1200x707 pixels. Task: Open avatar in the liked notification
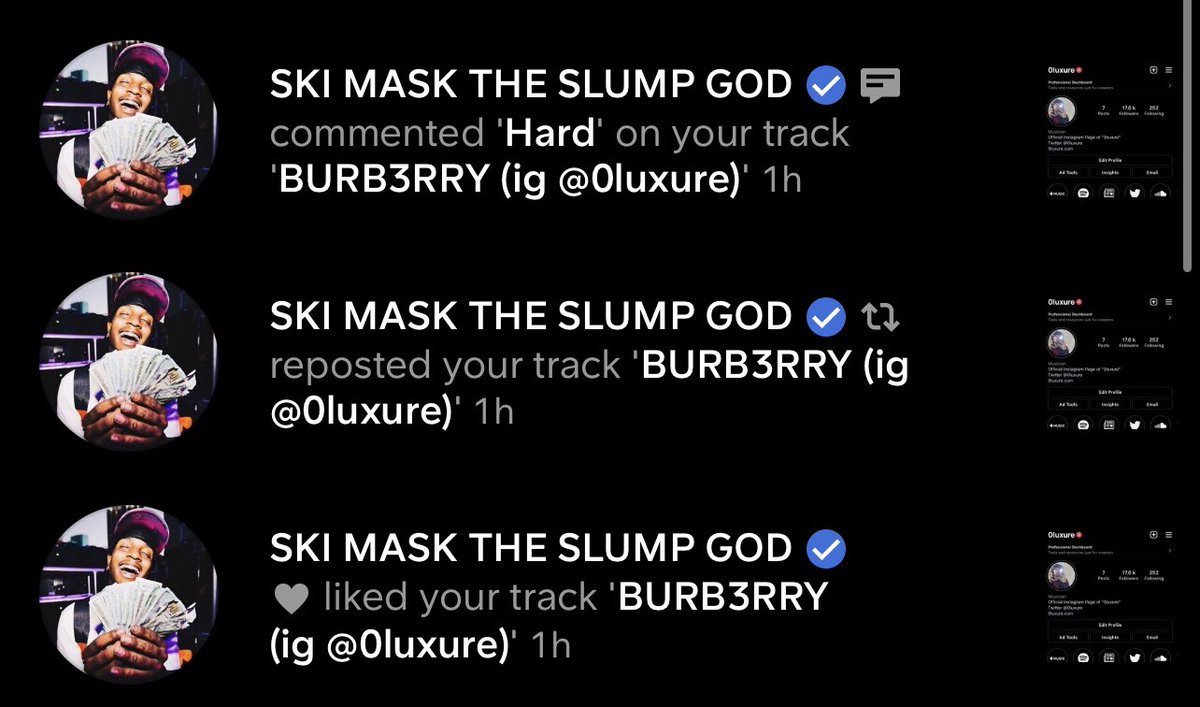(x=128, y=595)
